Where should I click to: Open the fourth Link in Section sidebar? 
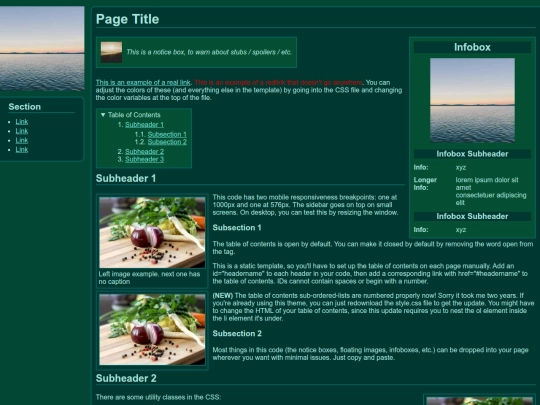coord(22,149)
